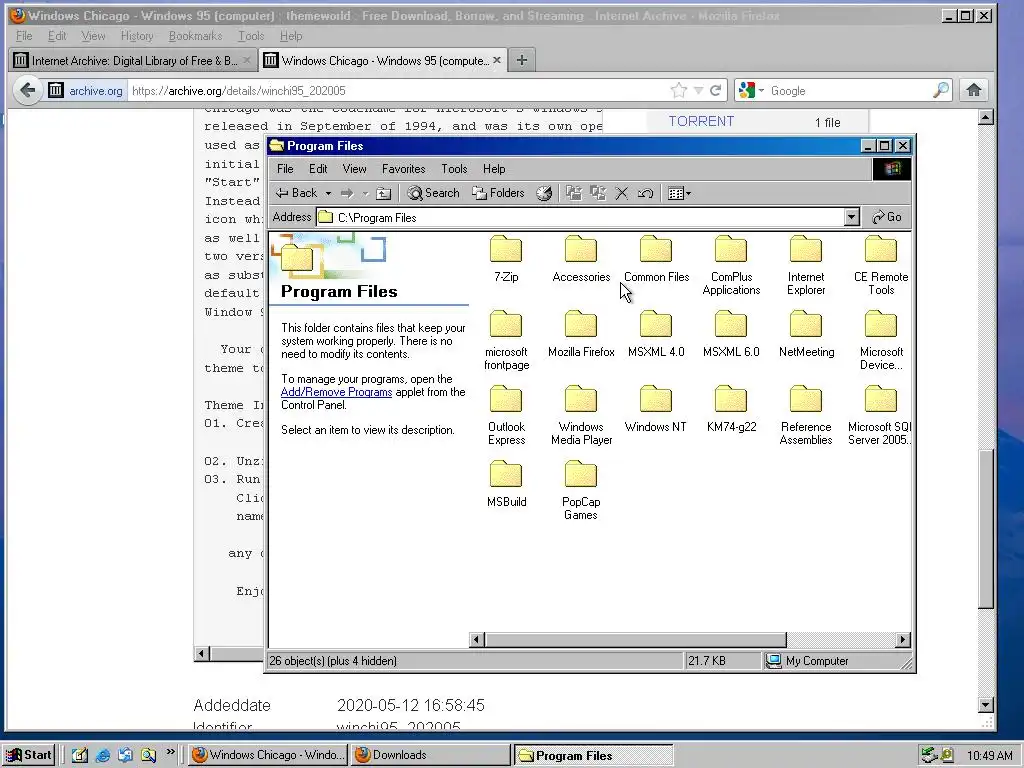The height and width of the screenshot is (768, 1024).
Task: Launch Internet Explorer from Quick Launch
Action: (103, 756)
